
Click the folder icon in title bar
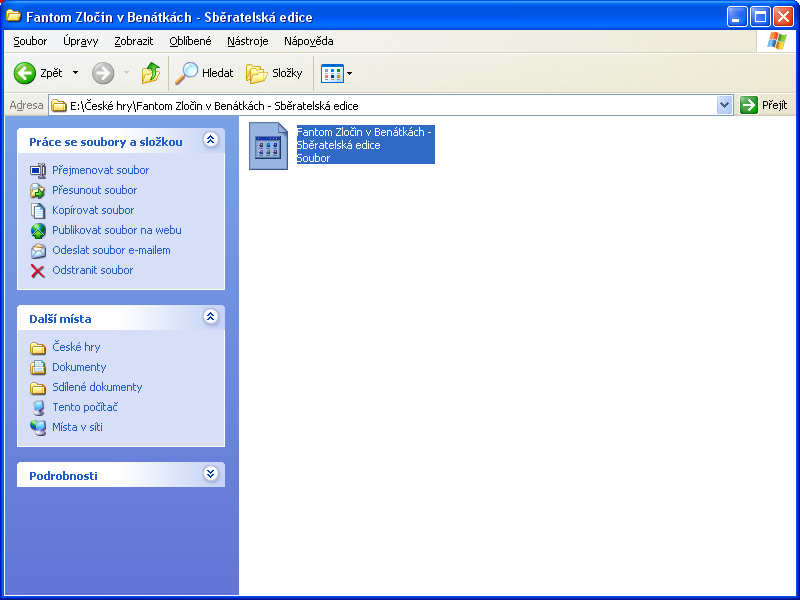(x=13, y=16)
